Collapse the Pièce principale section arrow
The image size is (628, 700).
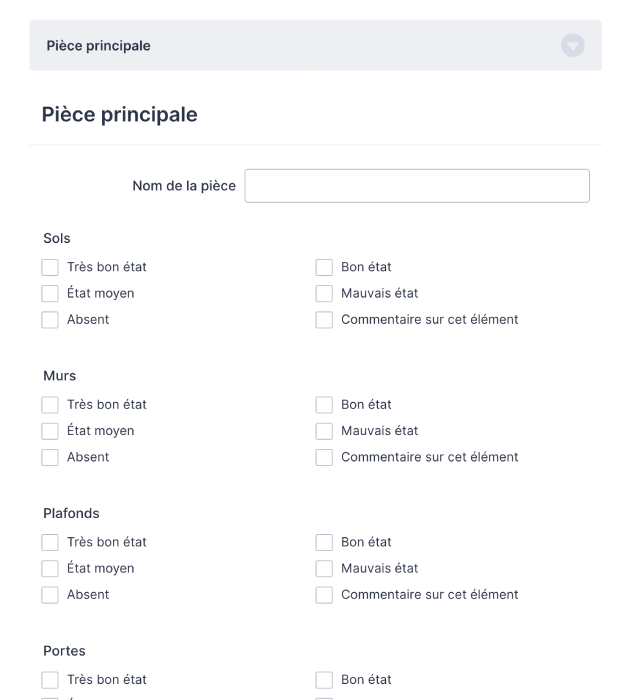(x=572, y=45)
